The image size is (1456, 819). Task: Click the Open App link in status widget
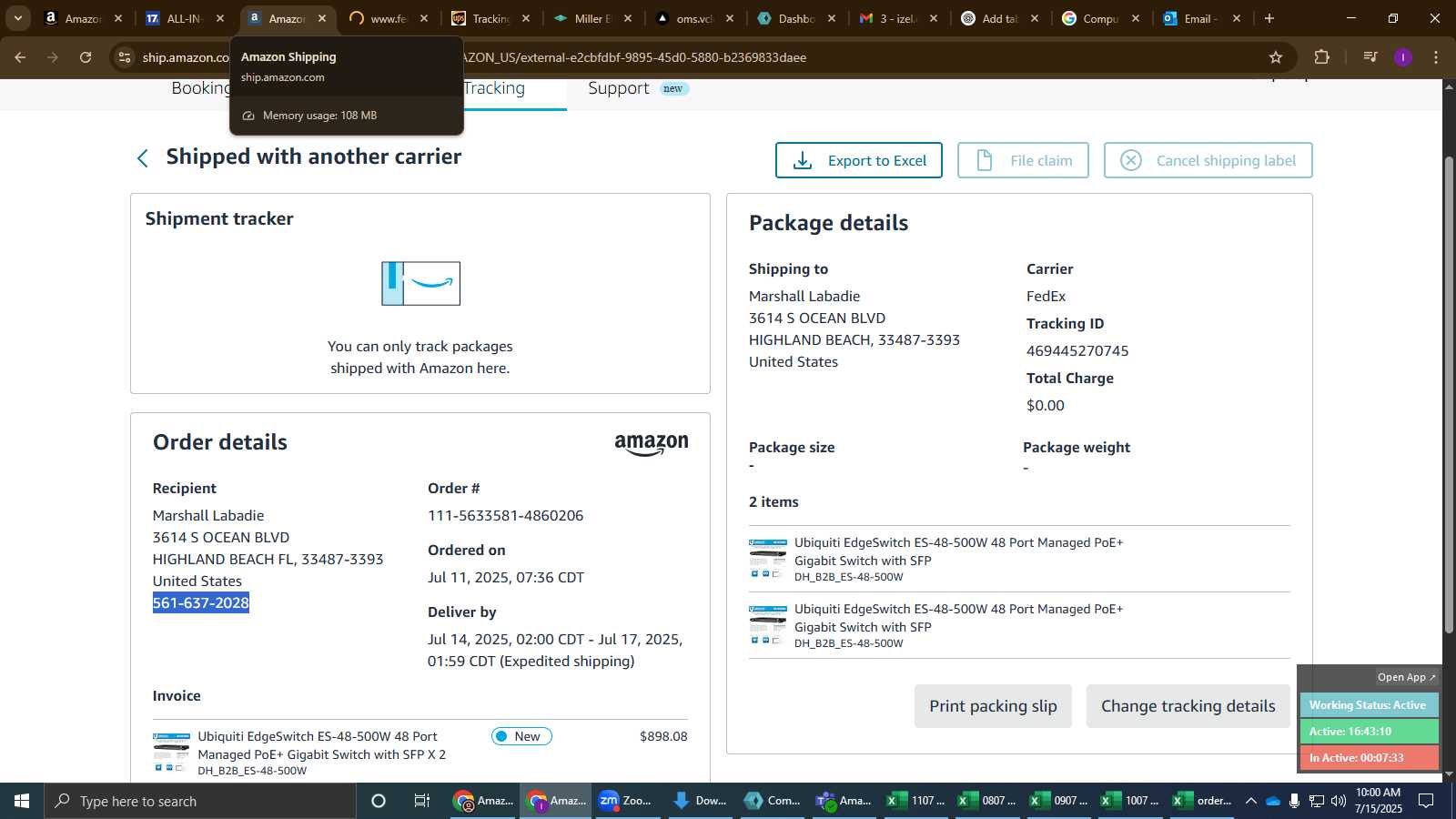click(1406, 677)
